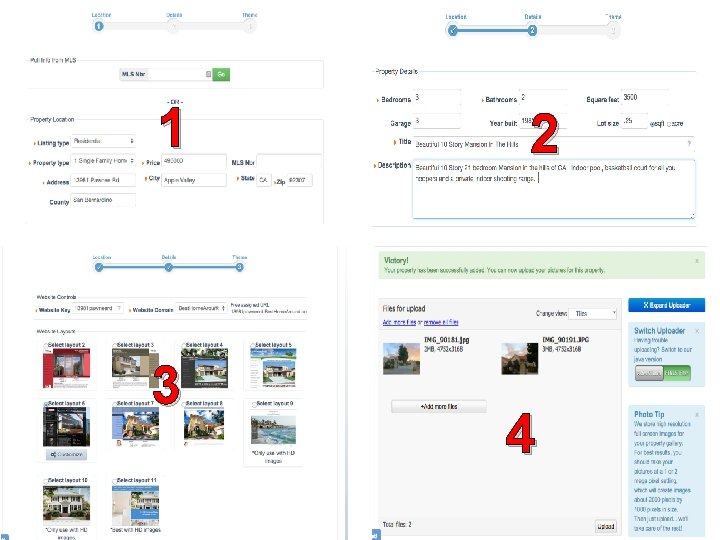Close the Victory success message
Image resolution: width=720 pixels, height=540 pixels.
tap(697, 261)
